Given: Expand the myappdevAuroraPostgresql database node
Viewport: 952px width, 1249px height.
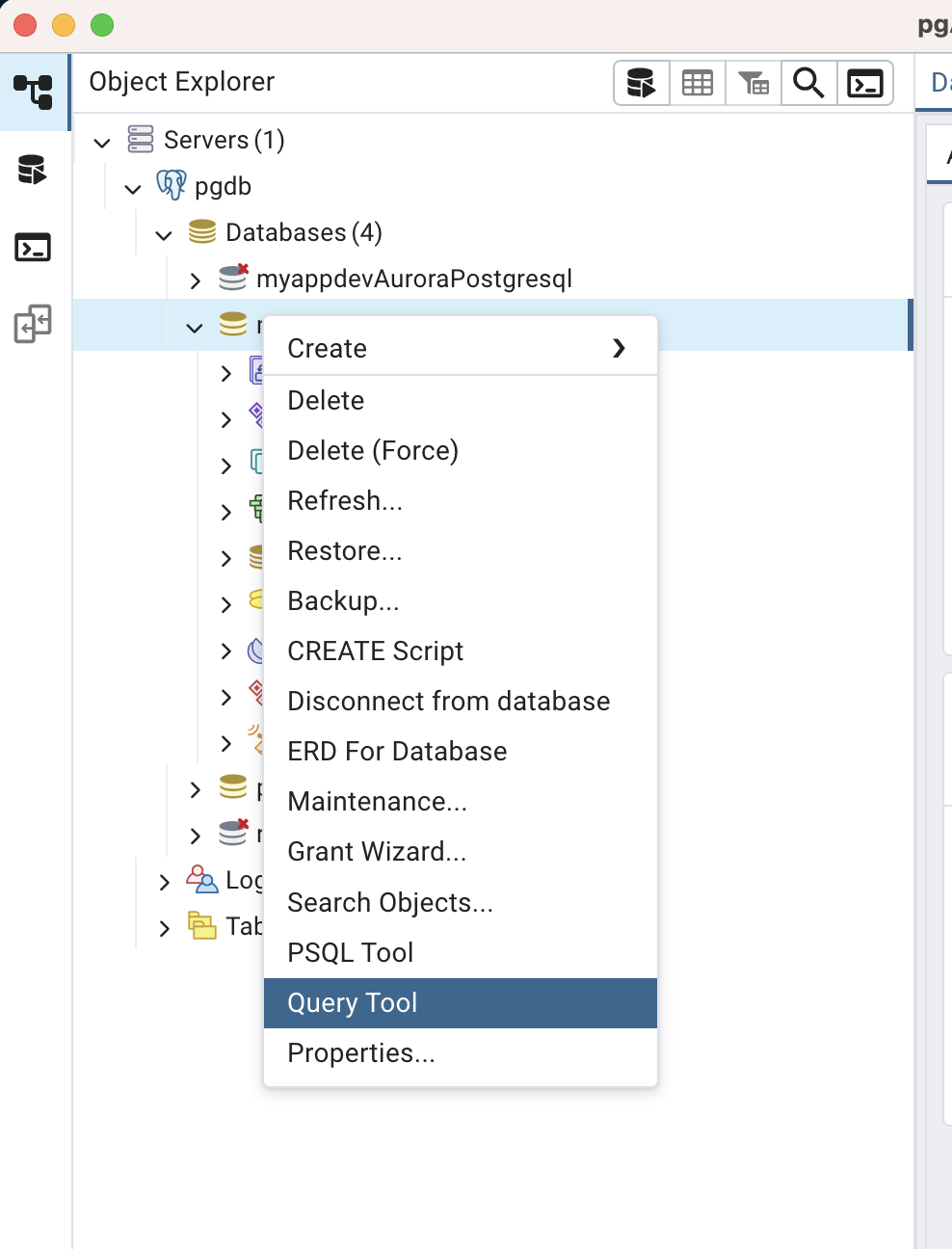Looking at the screenshot, I should coord(196,280).
